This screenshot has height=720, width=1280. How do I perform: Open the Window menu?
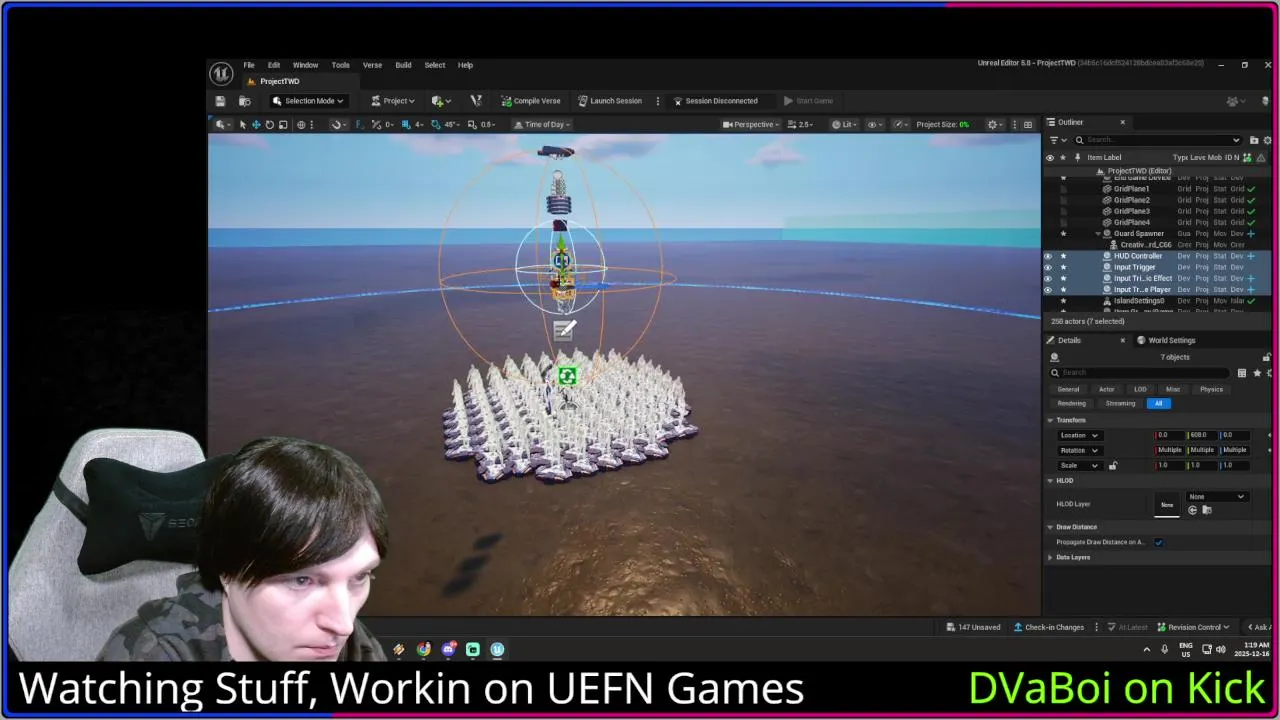coord(305,65)
